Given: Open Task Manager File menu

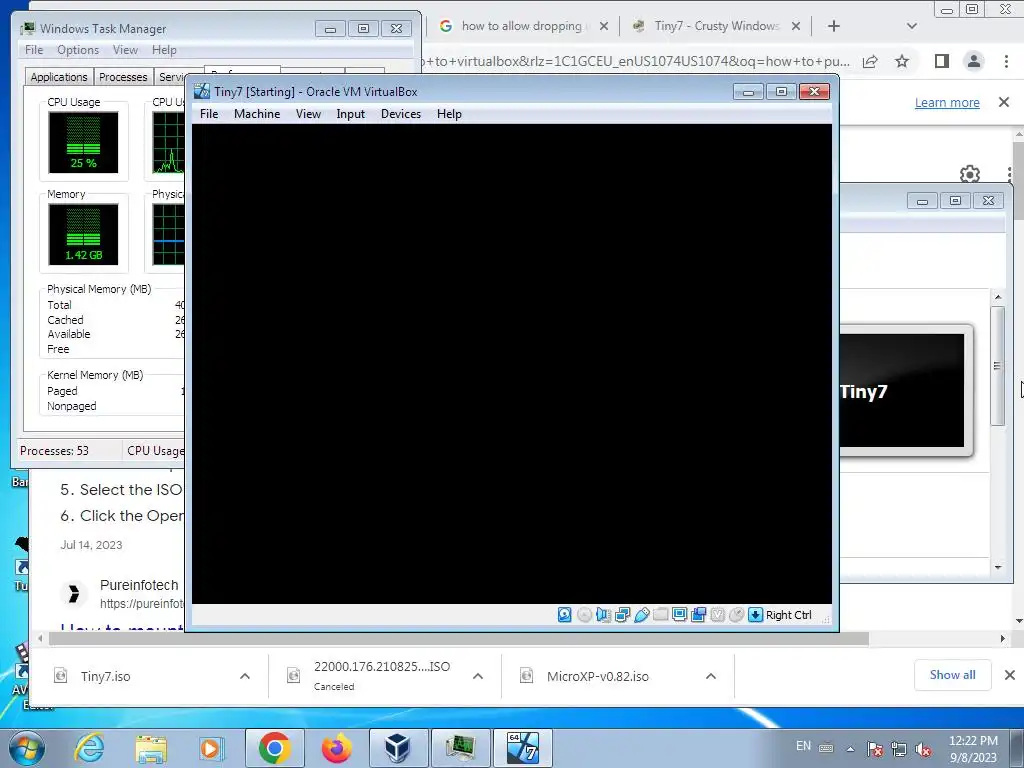Looking at the screenshot, I should click(34, 50).
